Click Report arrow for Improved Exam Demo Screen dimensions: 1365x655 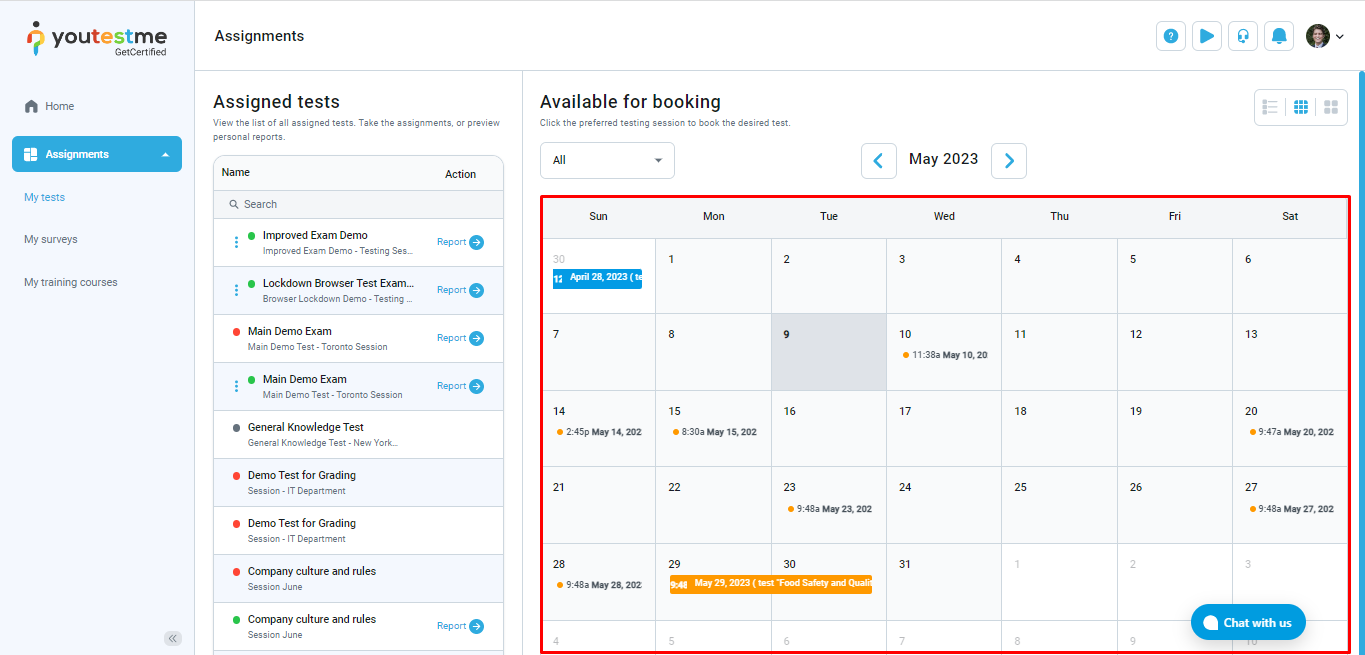point(476,242)
